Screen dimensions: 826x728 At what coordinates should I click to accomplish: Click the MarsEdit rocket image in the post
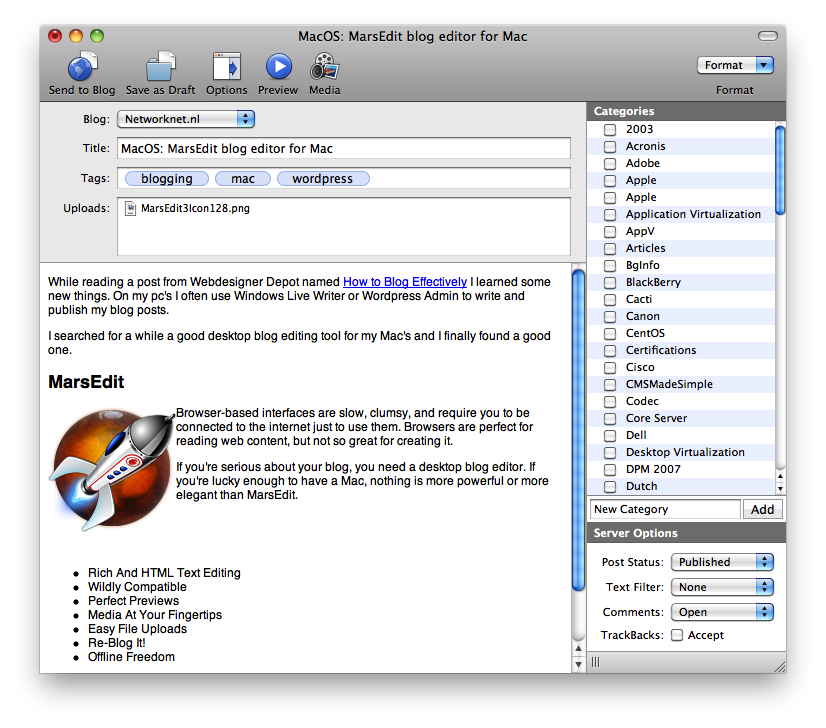(x=112, y=469)
